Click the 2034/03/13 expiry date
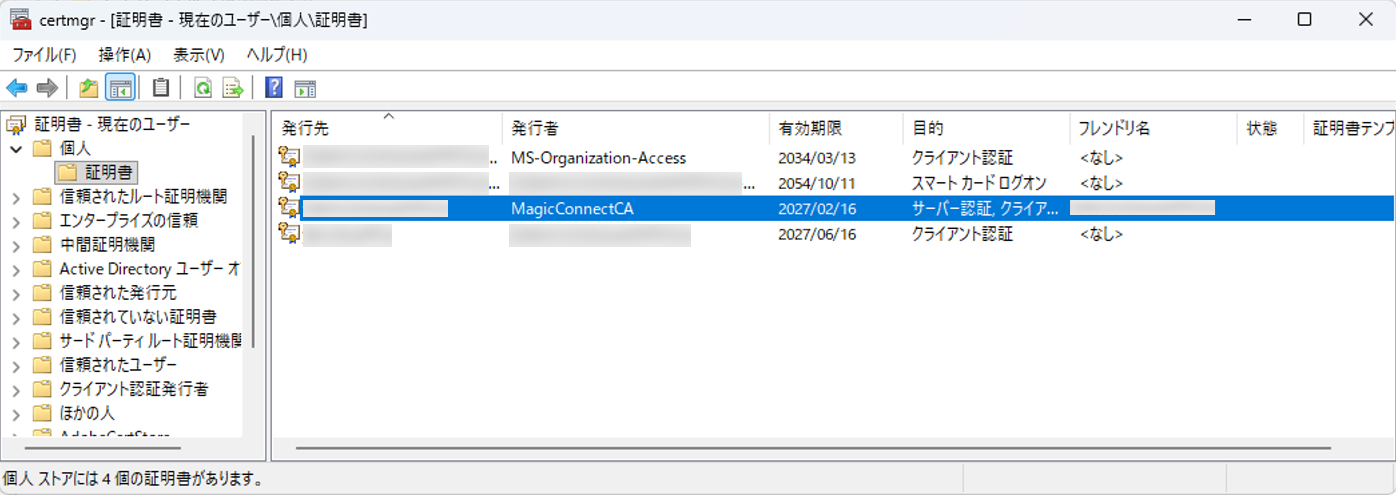 817,158
